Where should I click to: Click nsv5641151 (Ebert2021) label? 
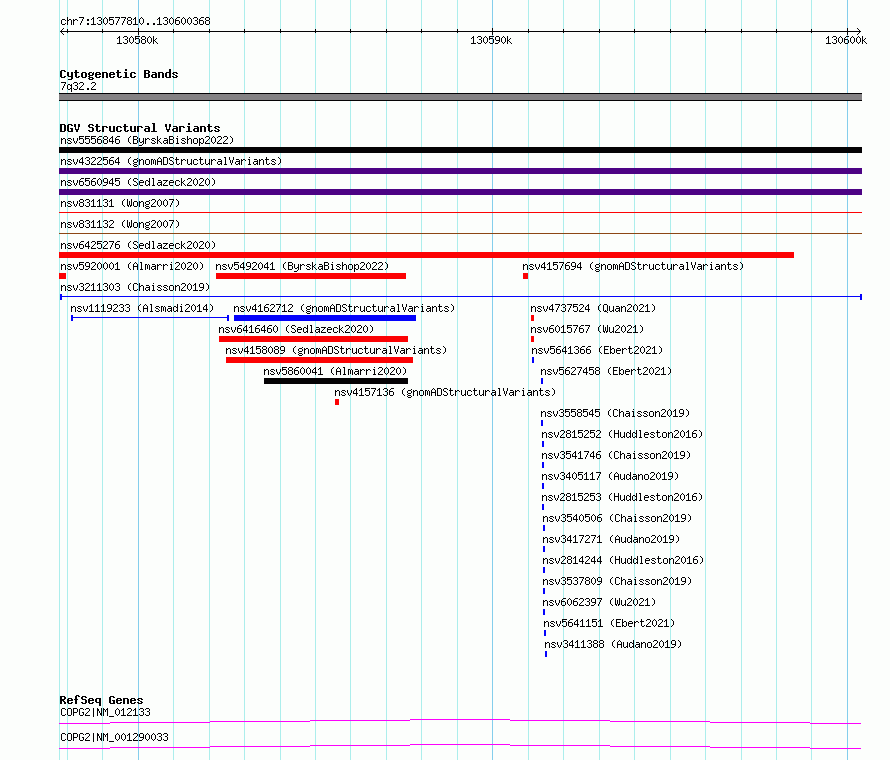[610, 623]
